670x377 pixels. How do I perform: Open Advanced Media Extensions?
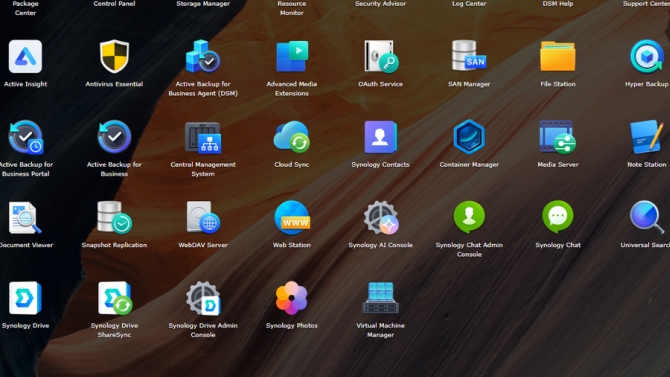click(x=292, y=57)
